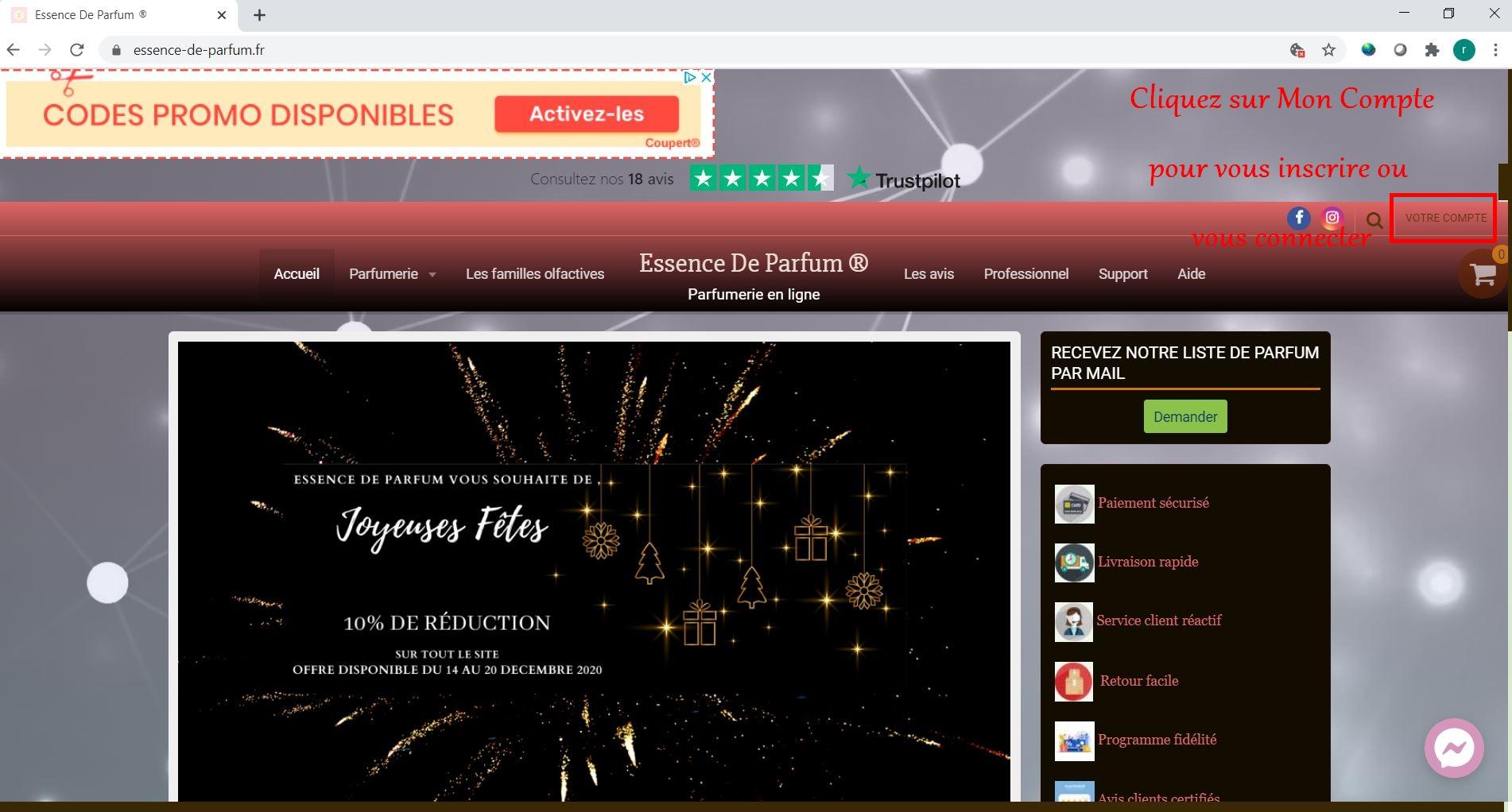
Task: Open a new browser tab
Action: (259, 14)
